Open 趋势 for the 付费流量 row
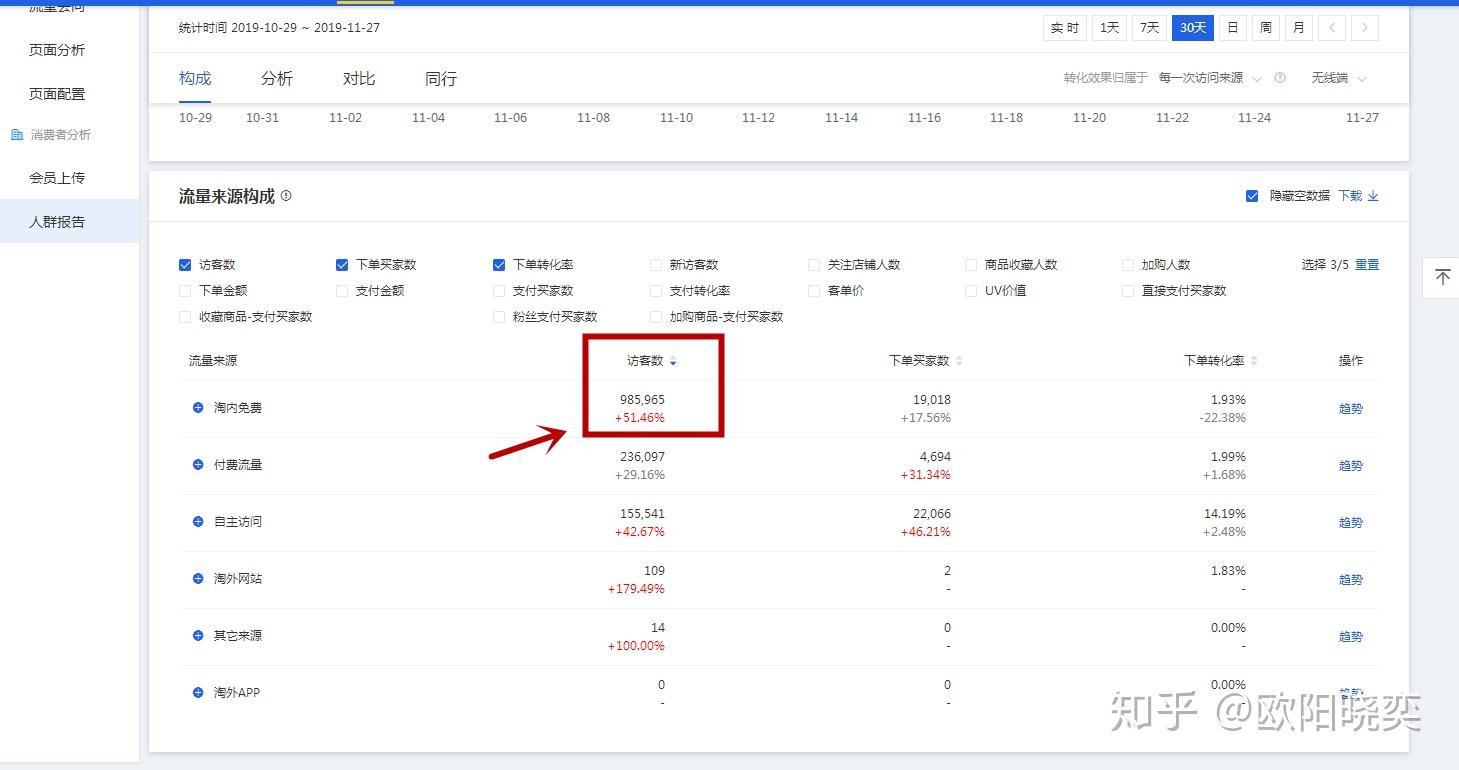 (1351, 465)
